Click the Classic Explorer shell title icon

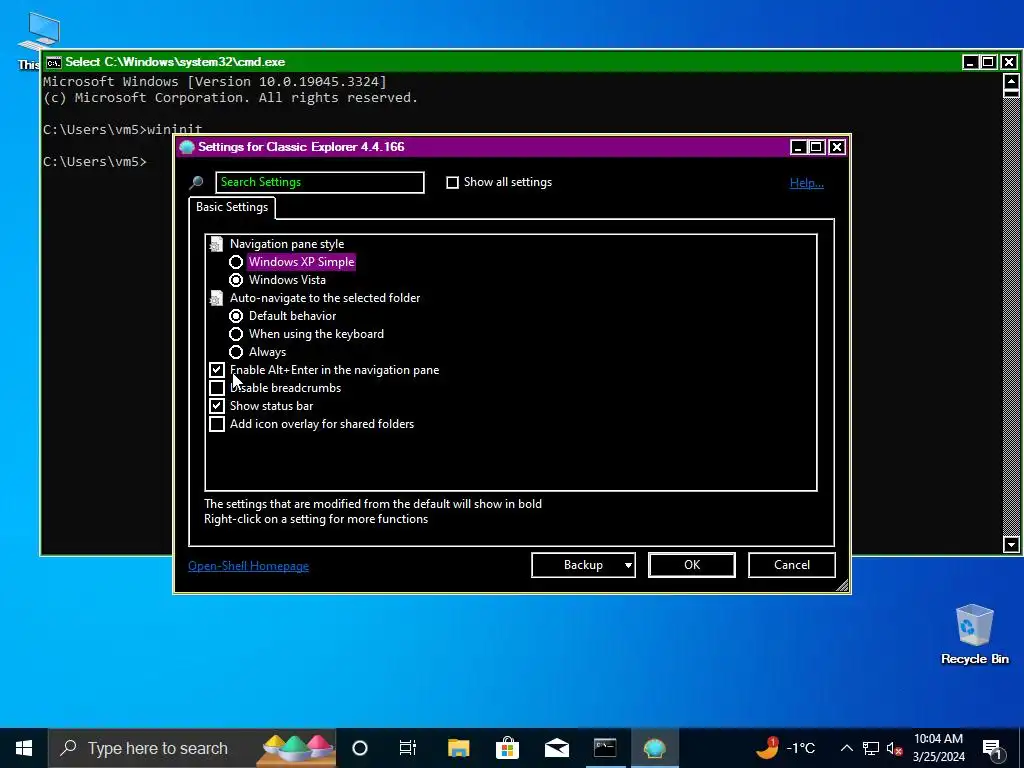coord(187,147)
